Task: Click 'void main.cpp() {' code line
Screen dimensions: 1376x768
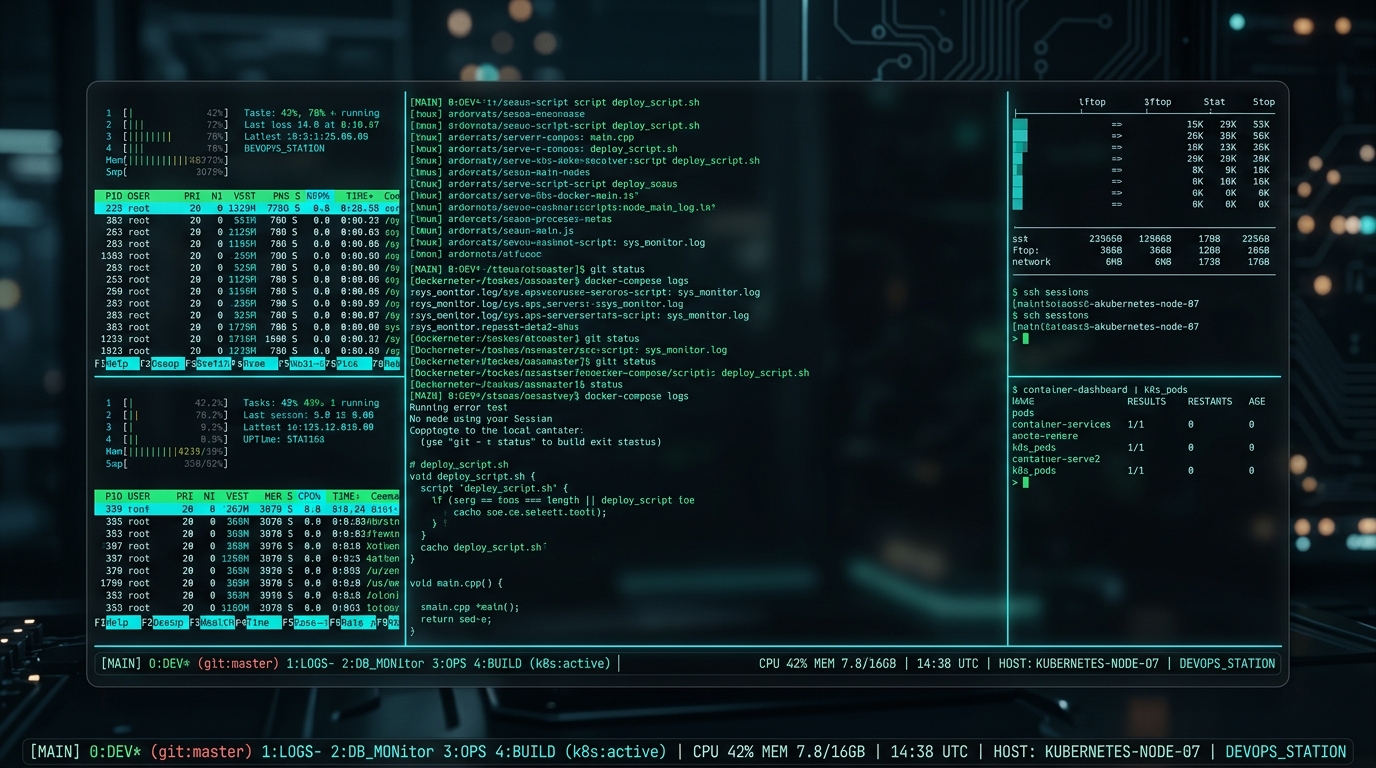Action: pos(456,583)
